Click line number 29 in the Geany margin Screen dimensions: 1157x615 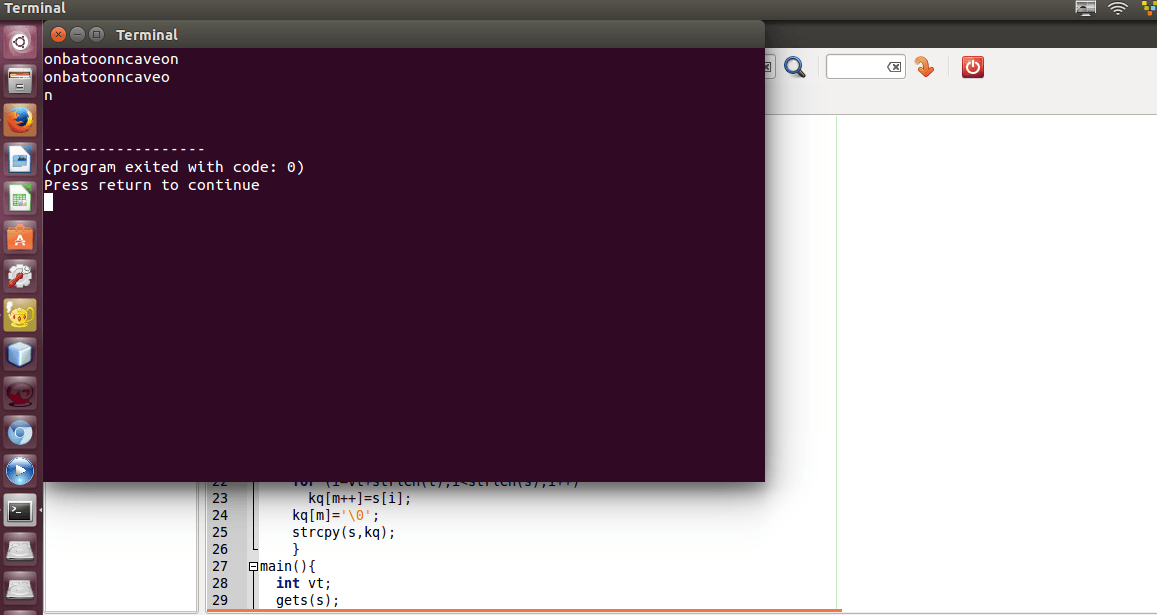(220, 600)
